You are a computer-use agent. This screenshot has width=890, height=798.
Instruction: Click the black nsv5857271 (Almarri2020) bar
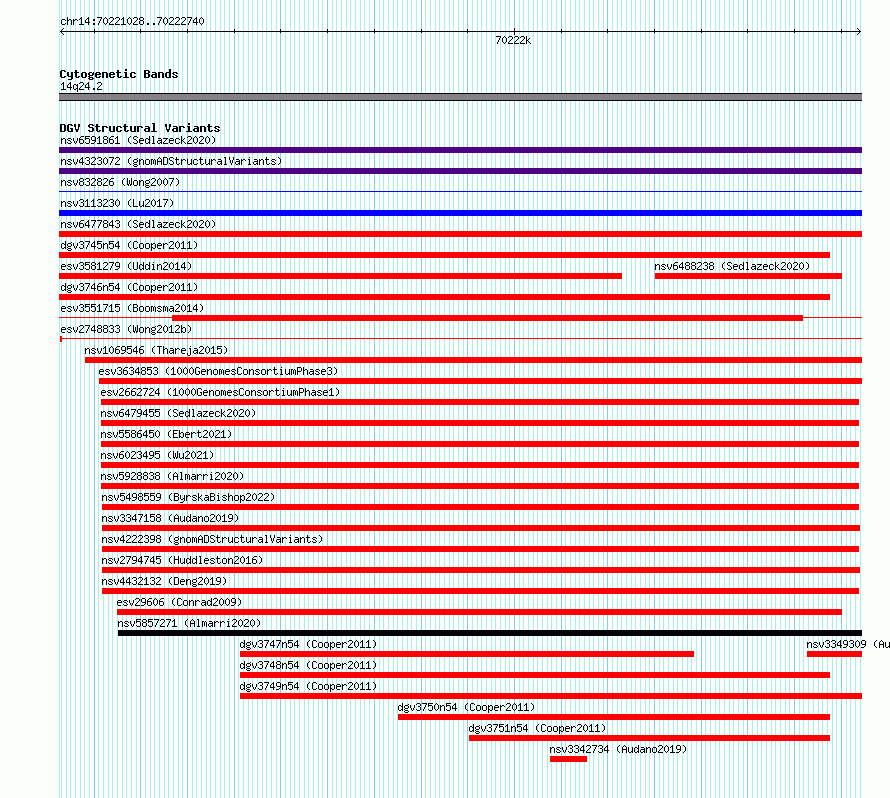pyautogui.click(x=490, y=633)
